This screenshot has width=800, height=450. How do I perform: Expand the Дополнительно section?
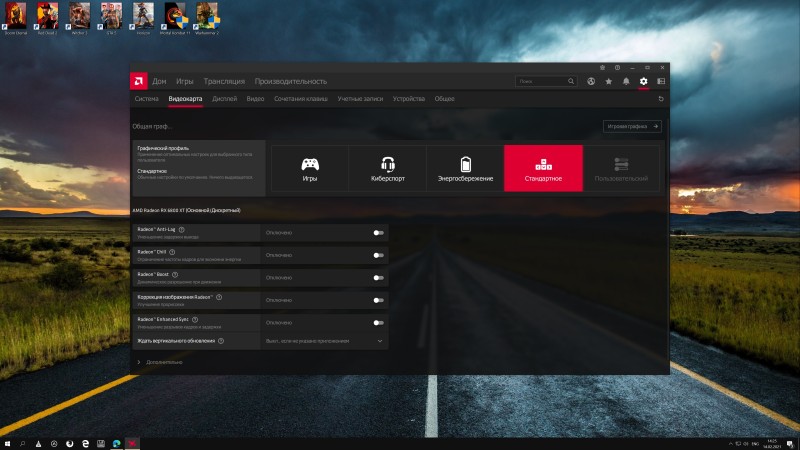coord(160,362)
